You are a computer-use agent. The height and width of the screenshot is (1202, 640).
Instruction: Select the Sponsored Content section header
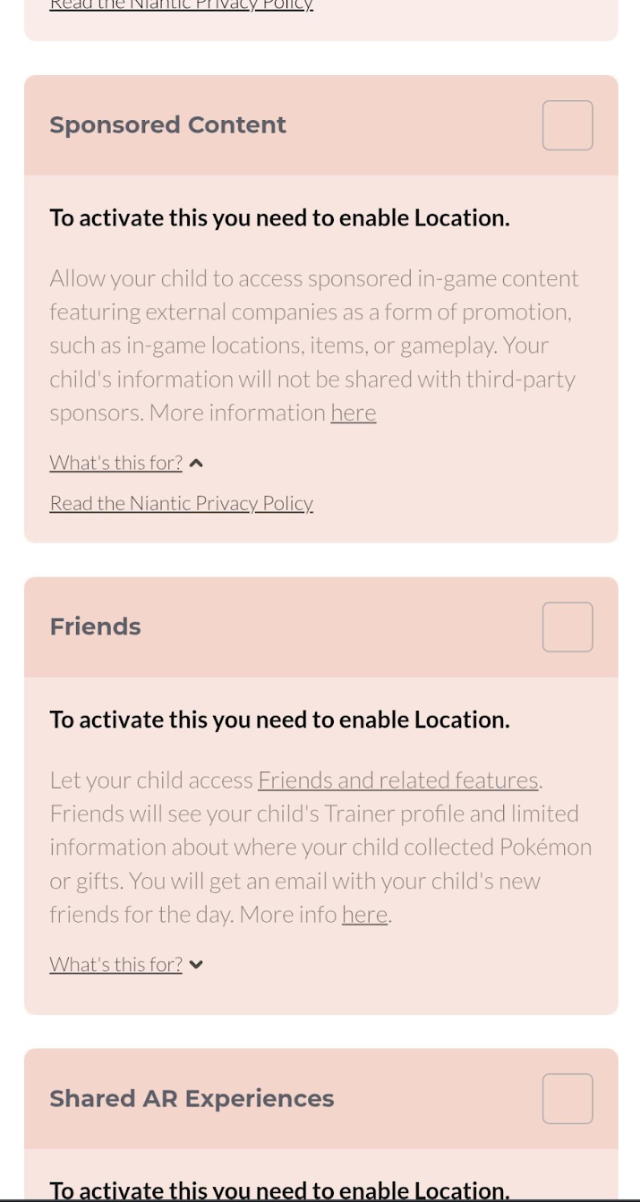(x=167, y=124)
